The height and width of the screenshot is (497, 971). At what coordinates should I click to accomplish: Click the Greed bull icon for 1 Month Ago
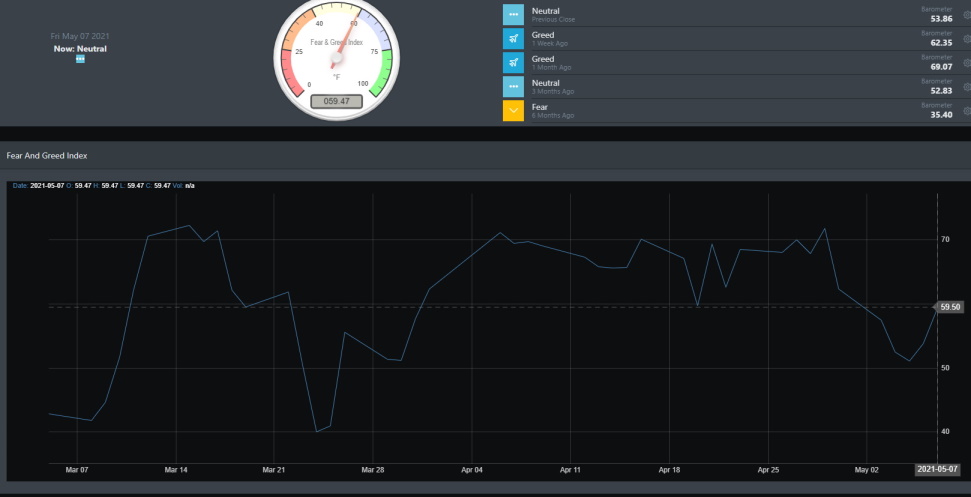(x=513, y=63)
